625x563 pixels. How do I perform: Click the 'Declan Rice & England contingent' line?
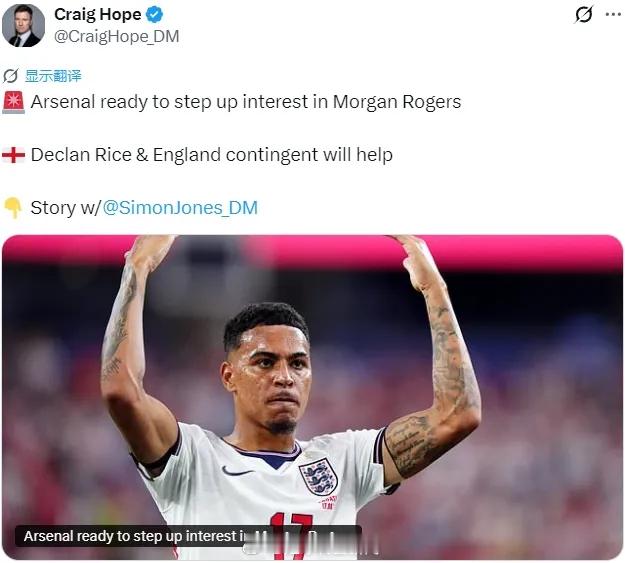pyautogui.click(x=212, y=155)
